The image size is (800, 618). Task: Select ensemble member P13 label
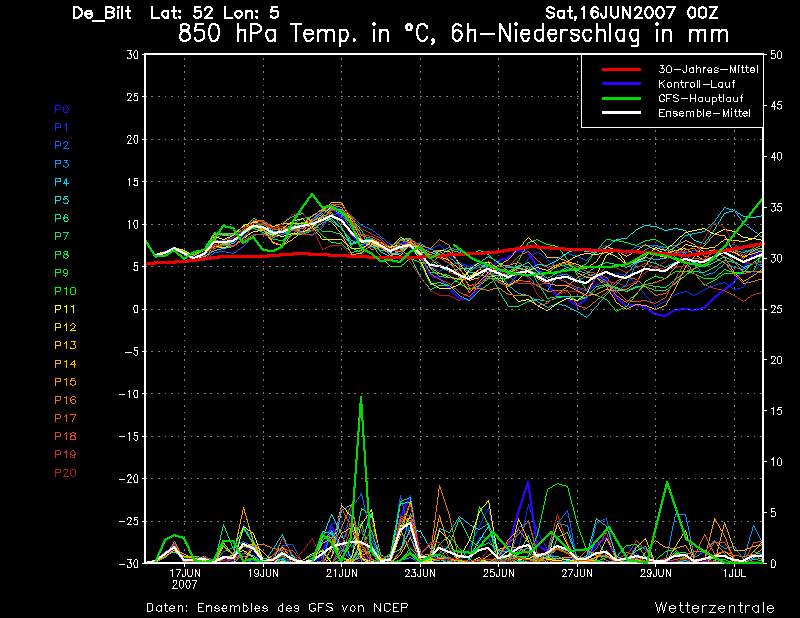coord(65,345)
